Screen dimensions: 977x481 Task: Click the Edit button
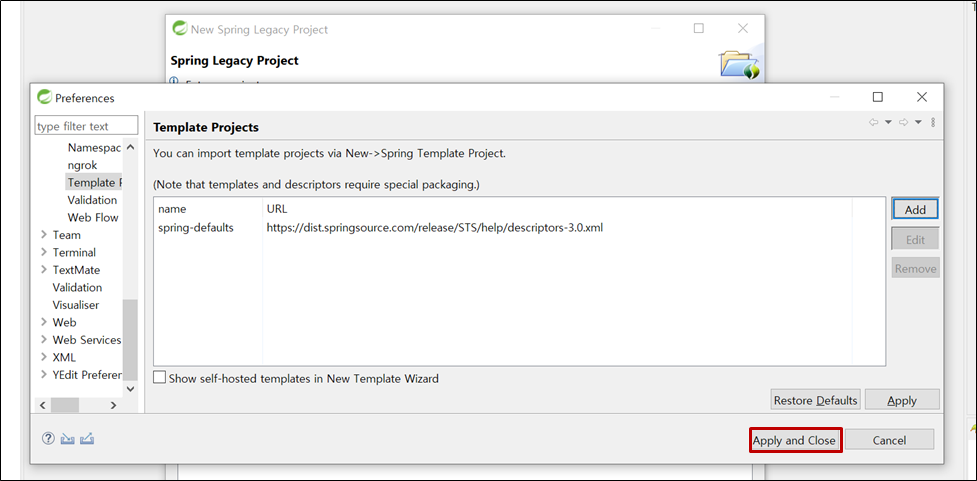(915, 239)
